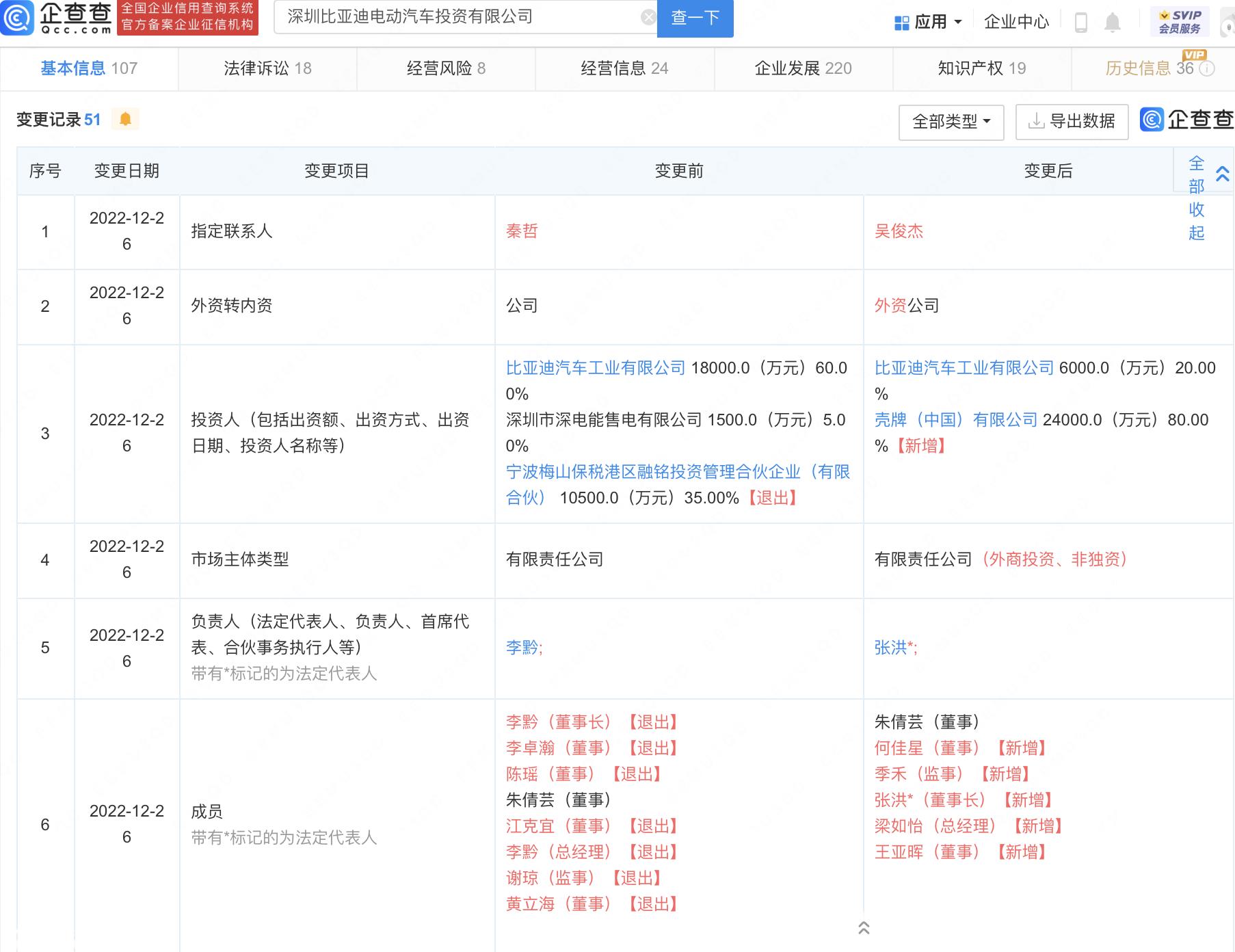Click 江克宜（董事） member entry
The image size is (1235, 952).
[592, 826]
